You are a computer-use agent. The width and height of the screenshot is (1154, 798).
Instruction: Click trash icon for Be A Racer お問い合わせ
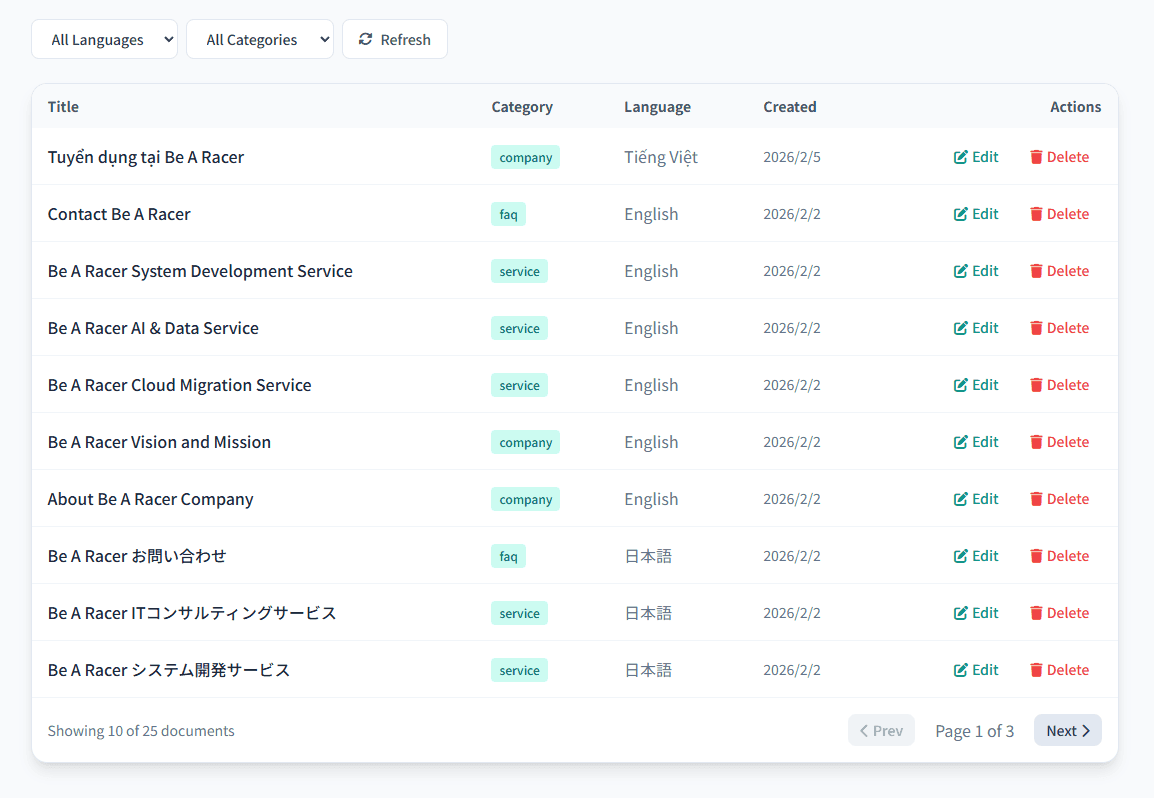click(x=1036, y=556)
